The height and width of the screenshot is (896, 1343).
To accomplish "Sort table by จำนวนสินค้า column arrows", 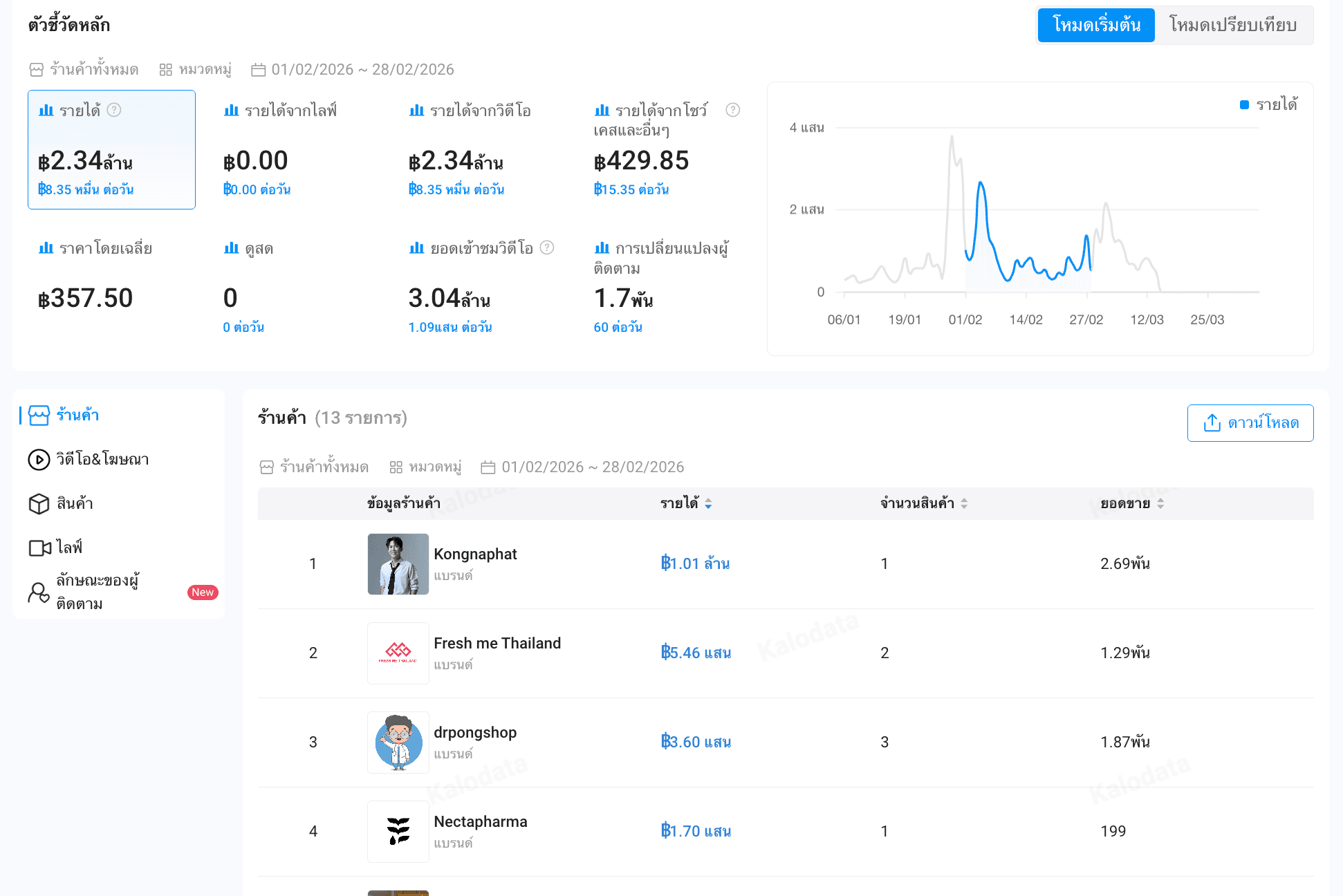I will point(964,504).
